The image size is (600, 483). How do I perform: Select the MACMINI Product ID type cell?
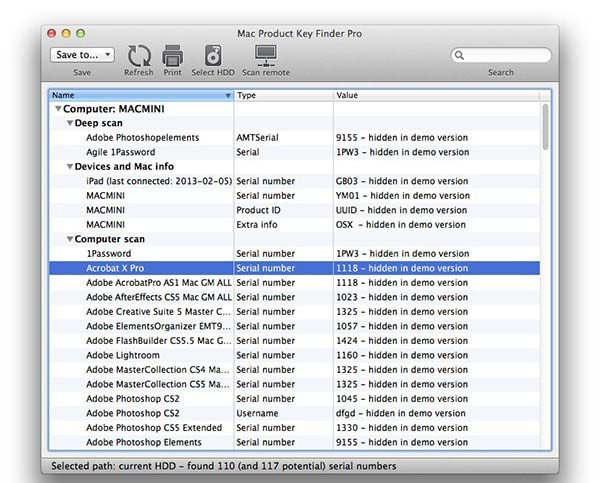pos(258,210)
